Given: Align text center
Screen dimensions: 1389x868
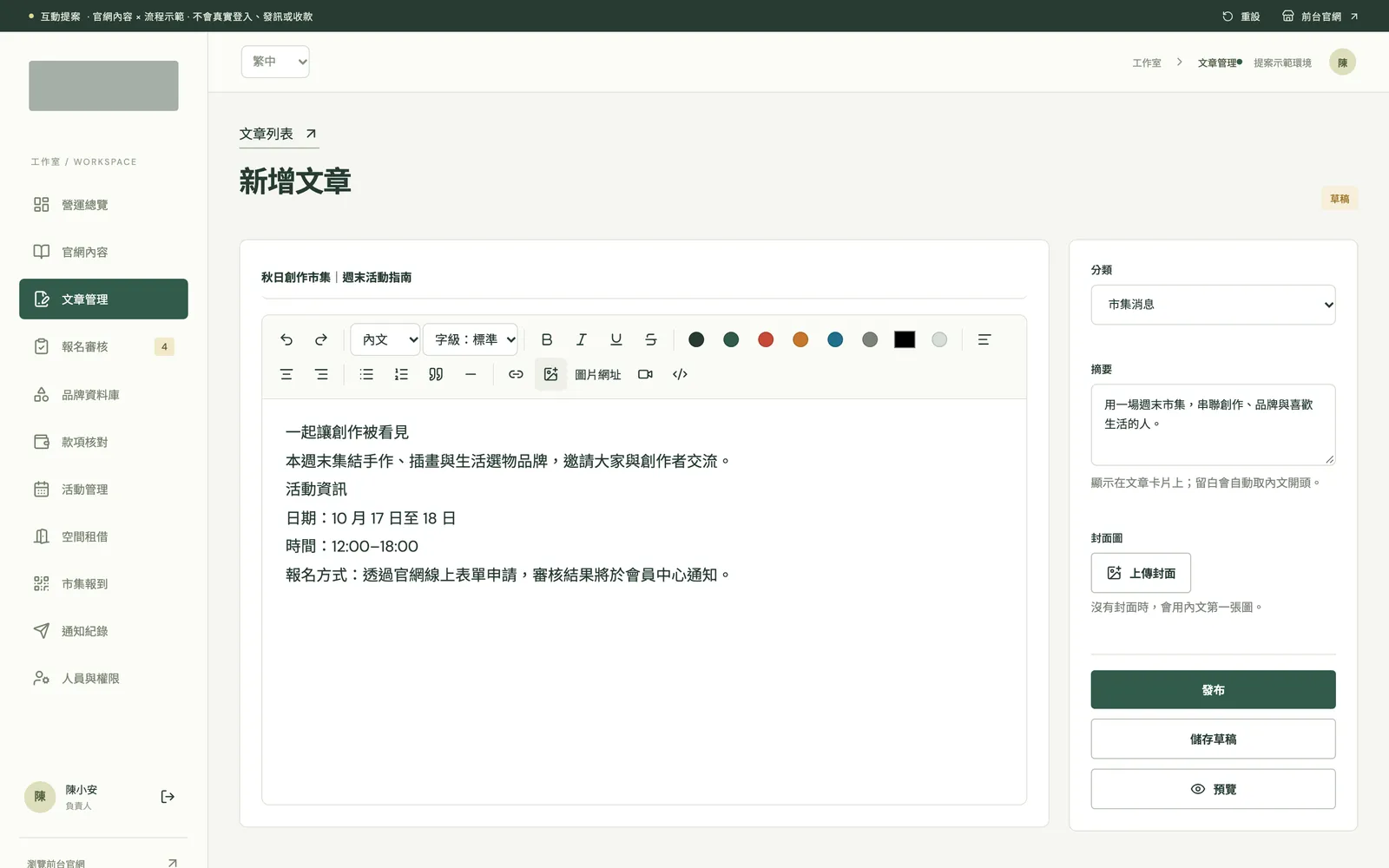Looking at the screenshot, I should pos(286,374).
